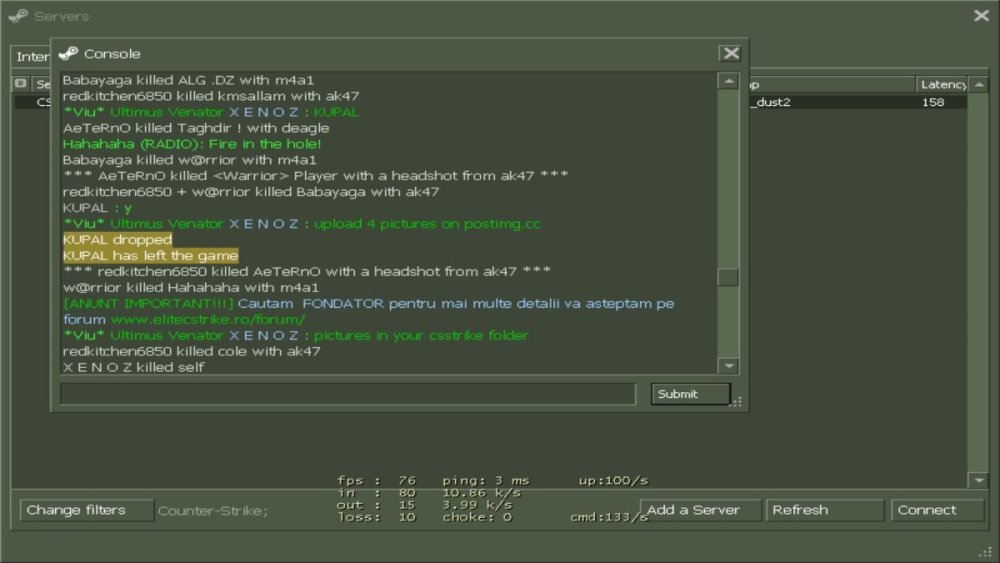Click Add a Server button
The height and width of the screenshot is (563, 1000).
700,510
